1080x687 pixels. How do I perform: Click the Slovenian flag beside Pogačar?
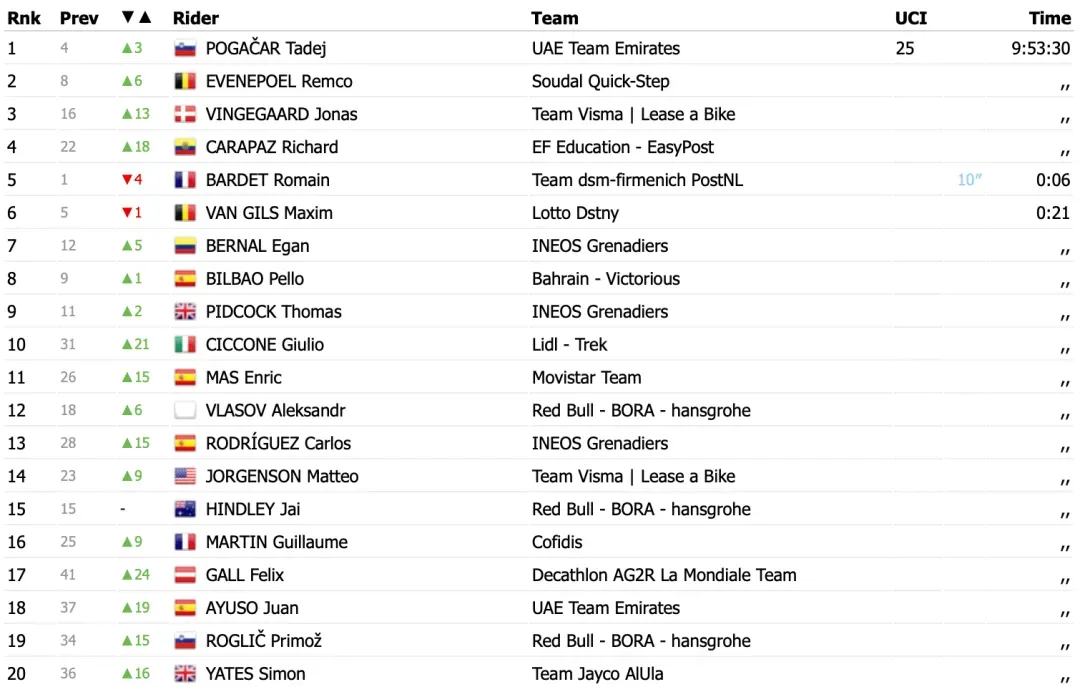click(x=185, y=49)
